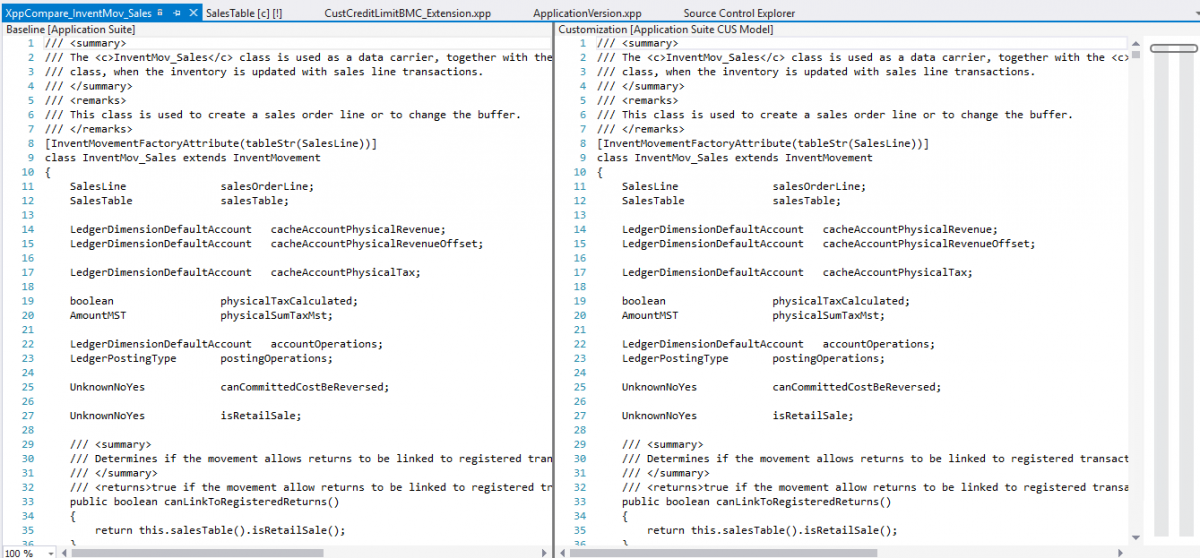Viewport: 1200px width, 558px height.
Task: Open the CustCreditLimitBMC_Extension.xpp tab
Action: (408, 13)
